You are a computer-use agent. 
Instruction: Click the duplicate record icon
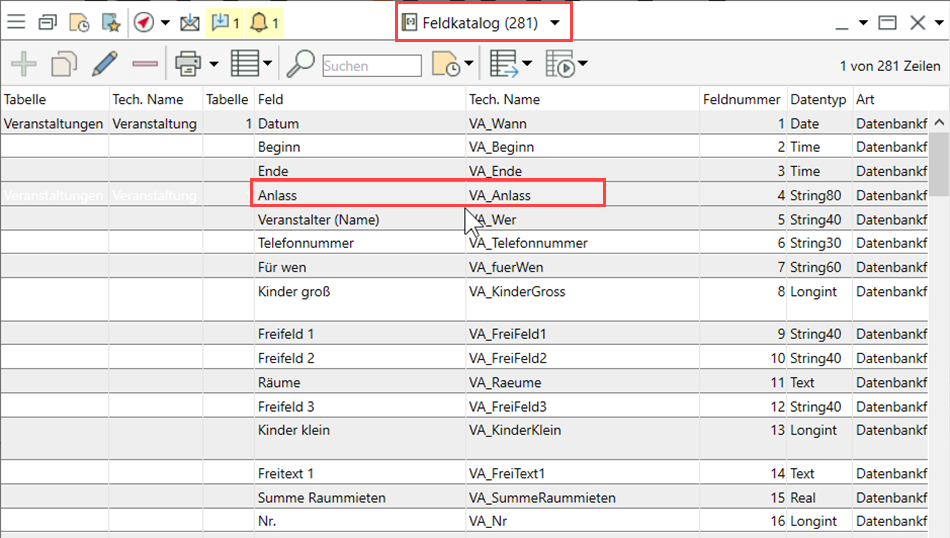[x=64, y=65]
